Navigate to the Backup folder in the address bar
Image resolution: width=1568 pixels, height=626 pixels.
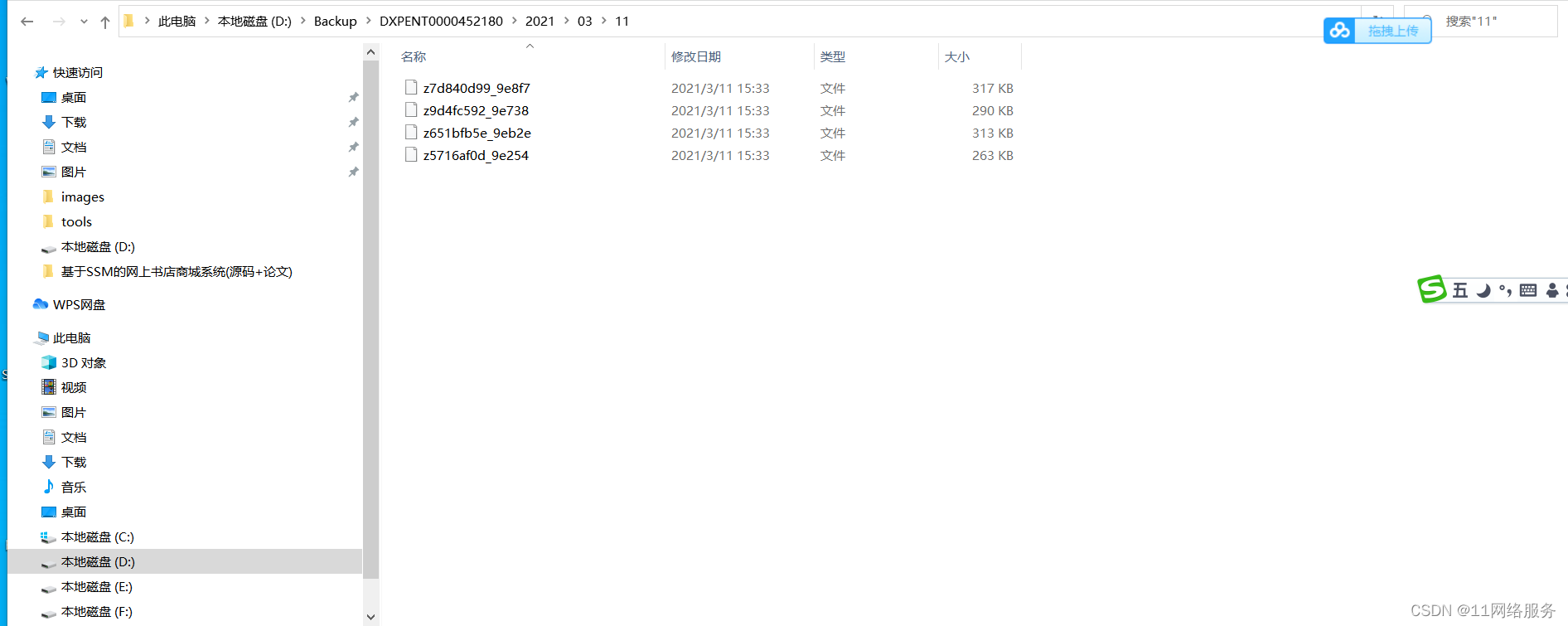tap(335, 21)
